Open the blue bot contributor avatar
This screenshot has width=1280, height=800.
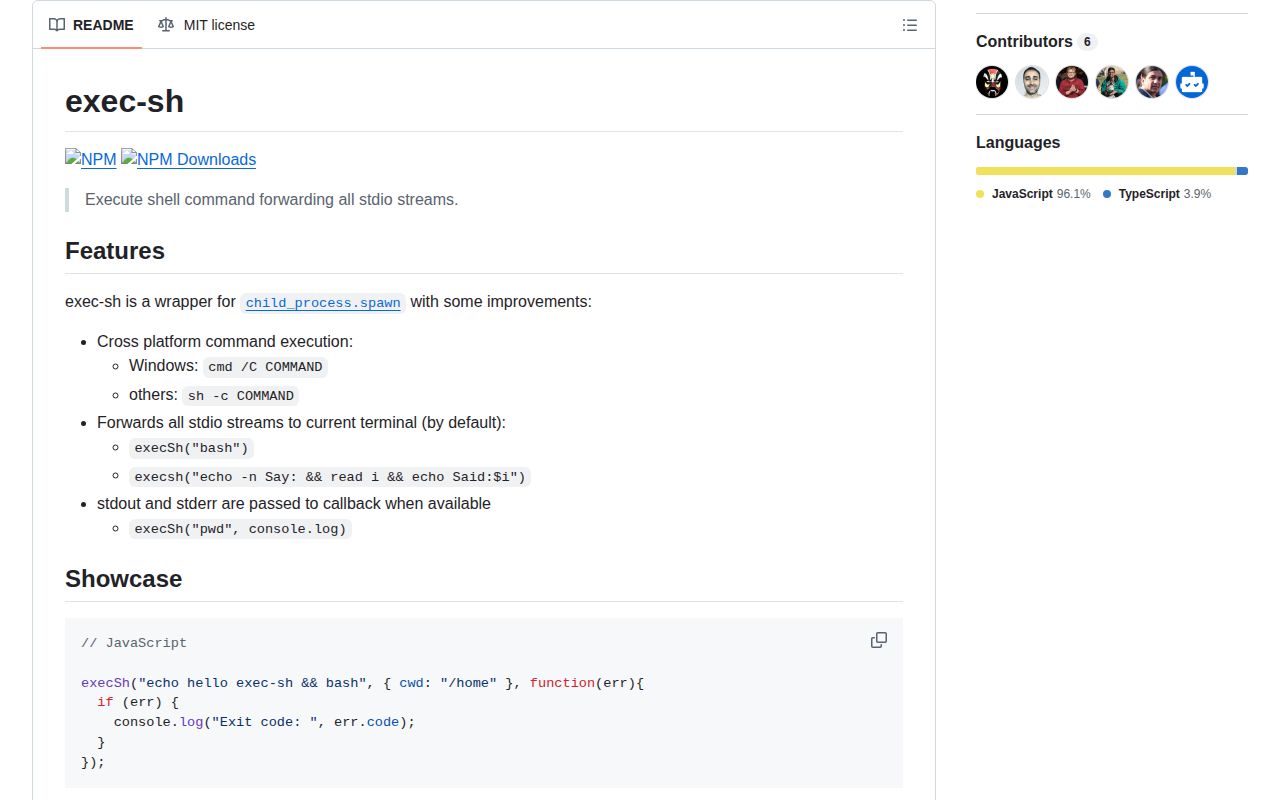click(x=1192, y=82)
